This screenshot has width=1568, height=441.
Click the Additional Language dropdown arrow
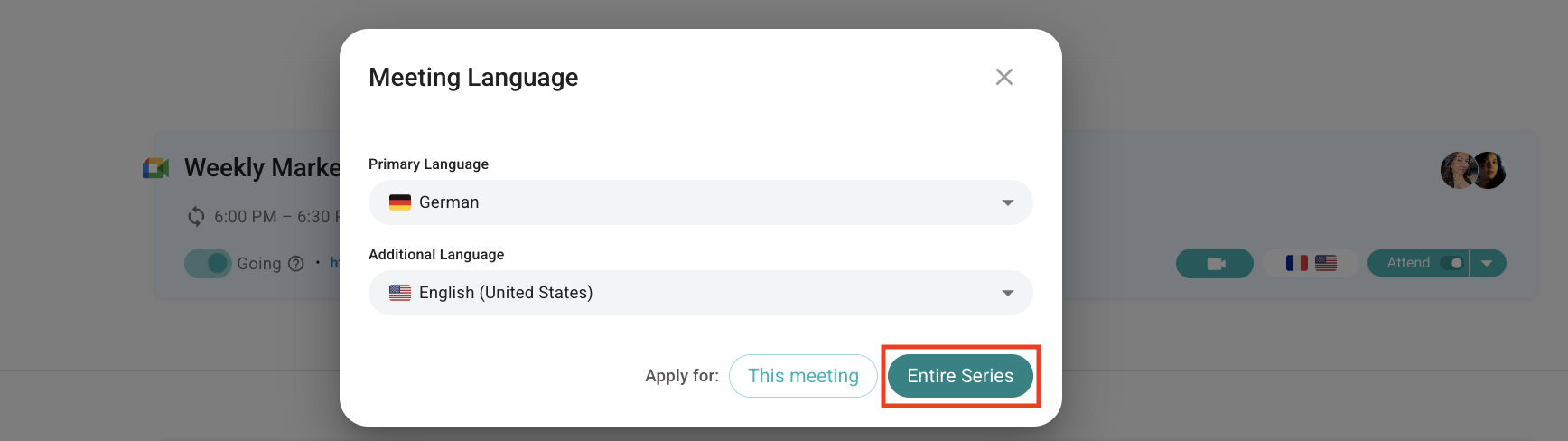pyautogui.click(x=1008, y=293)
